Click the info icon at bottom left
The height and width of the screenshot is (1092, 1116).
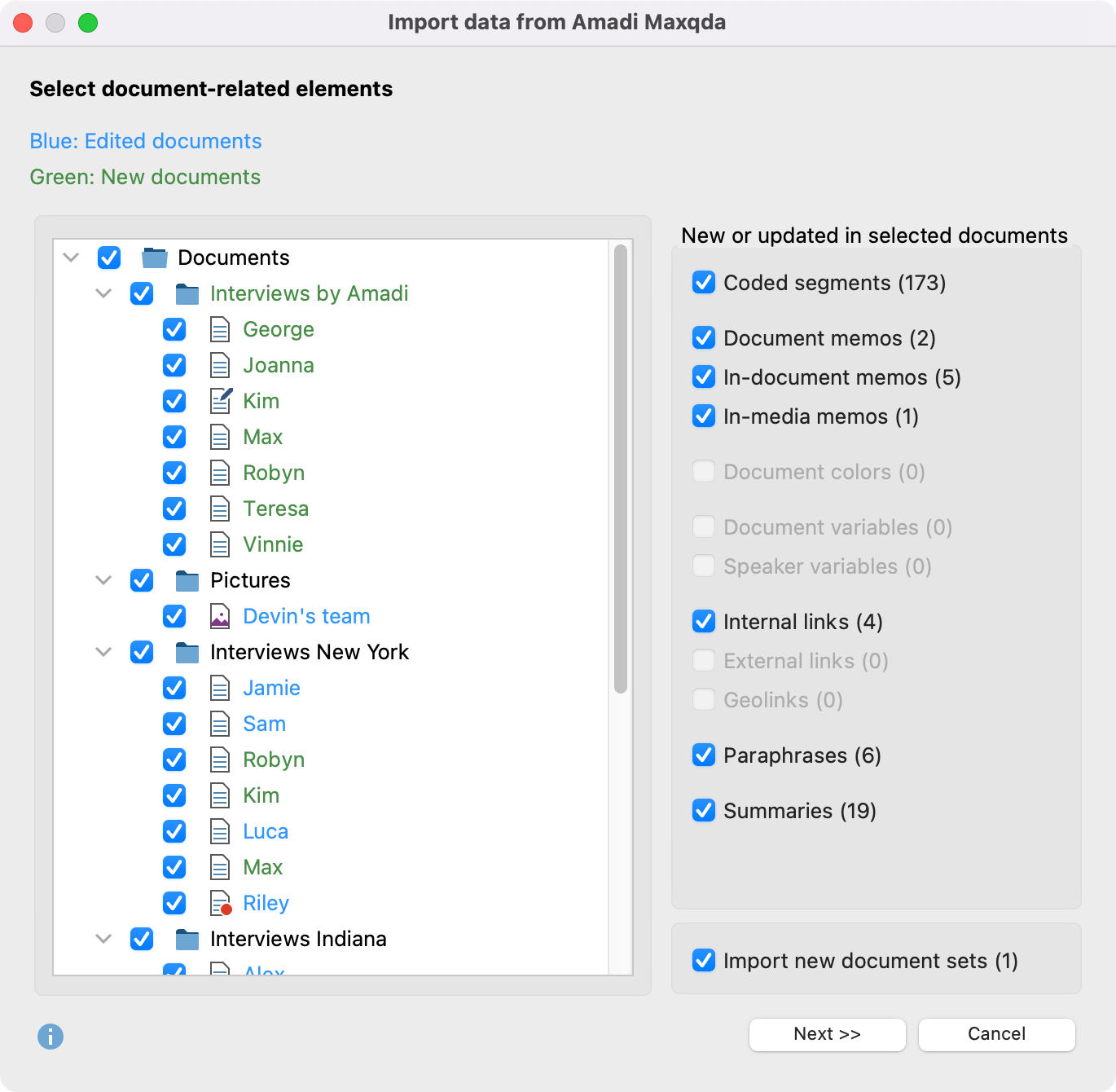(50, 1037)
